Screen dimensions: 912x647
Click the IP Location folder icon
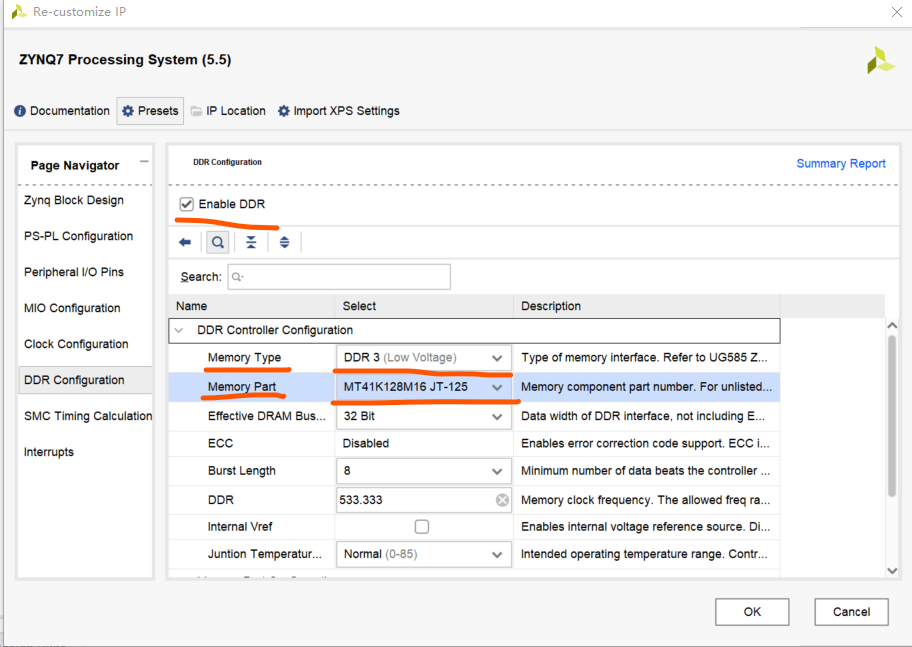point(197,111)
